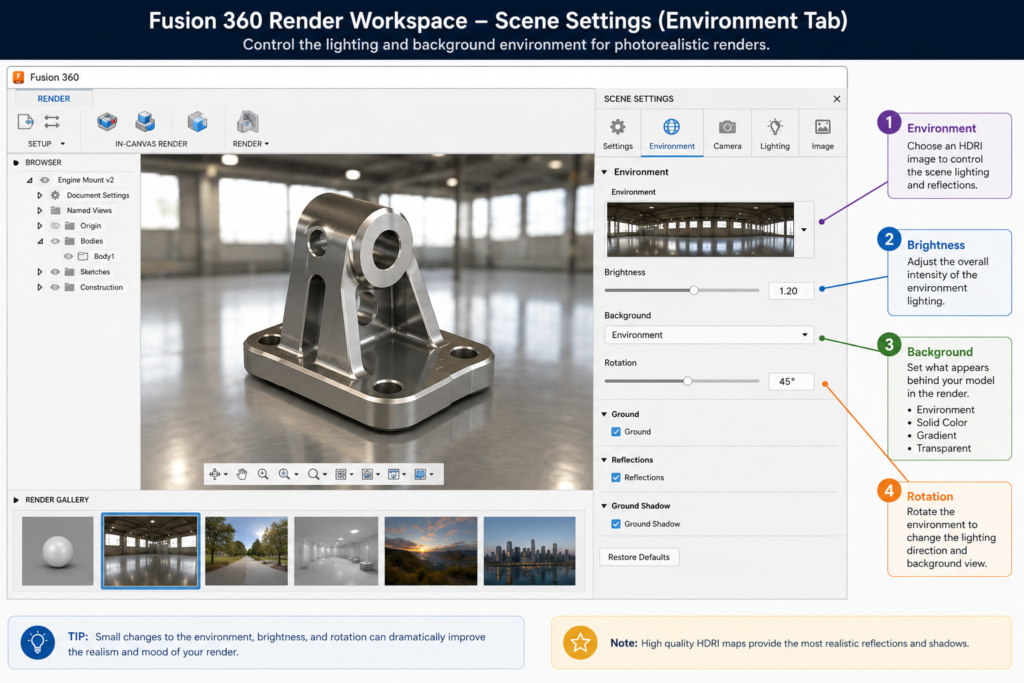Image resolution: width=1024 pixels, height=683 pixels.
Task: Uncheck the Ground checkbox
Action: pyautogui.click(x=616, y=432)
